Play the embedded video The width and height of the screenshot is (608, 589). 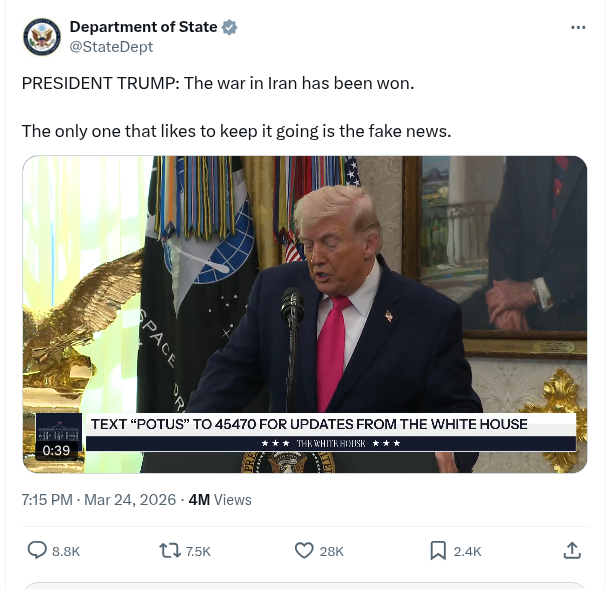pyautogui.click(x=305, y=314)
